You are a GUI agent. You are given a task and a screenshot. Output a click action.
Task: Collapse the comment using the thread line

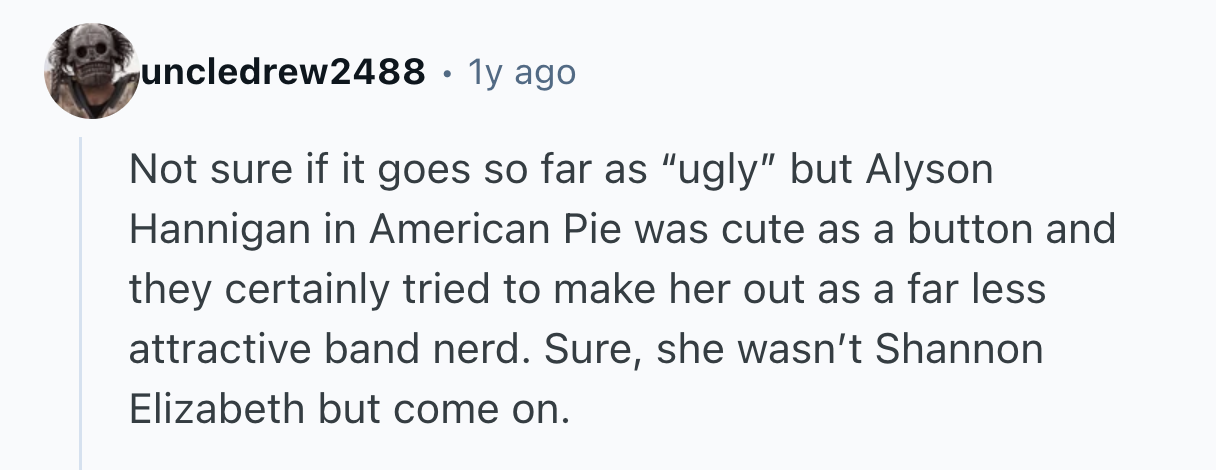tap(81, 300)
